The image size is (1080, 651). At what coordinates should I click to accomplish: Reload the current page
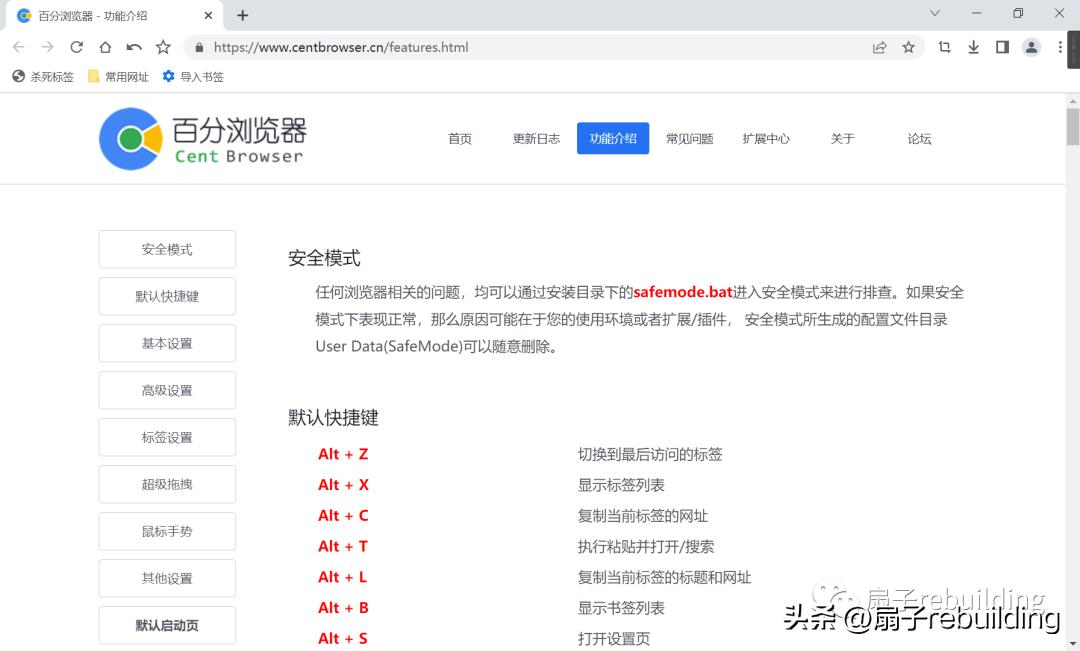(x=76, y=46)
